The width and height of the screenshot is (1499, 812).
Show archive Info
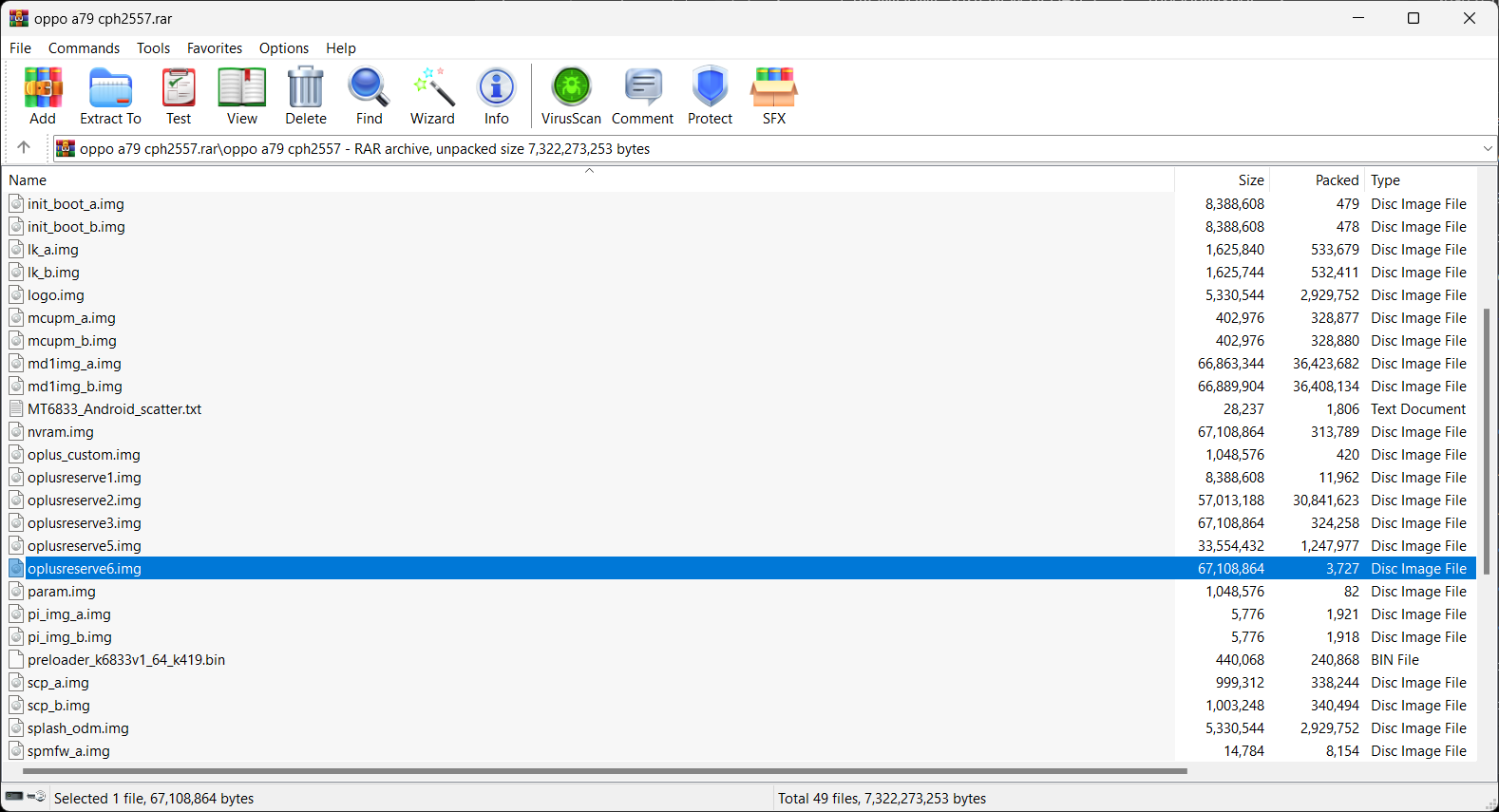(497, 96)
